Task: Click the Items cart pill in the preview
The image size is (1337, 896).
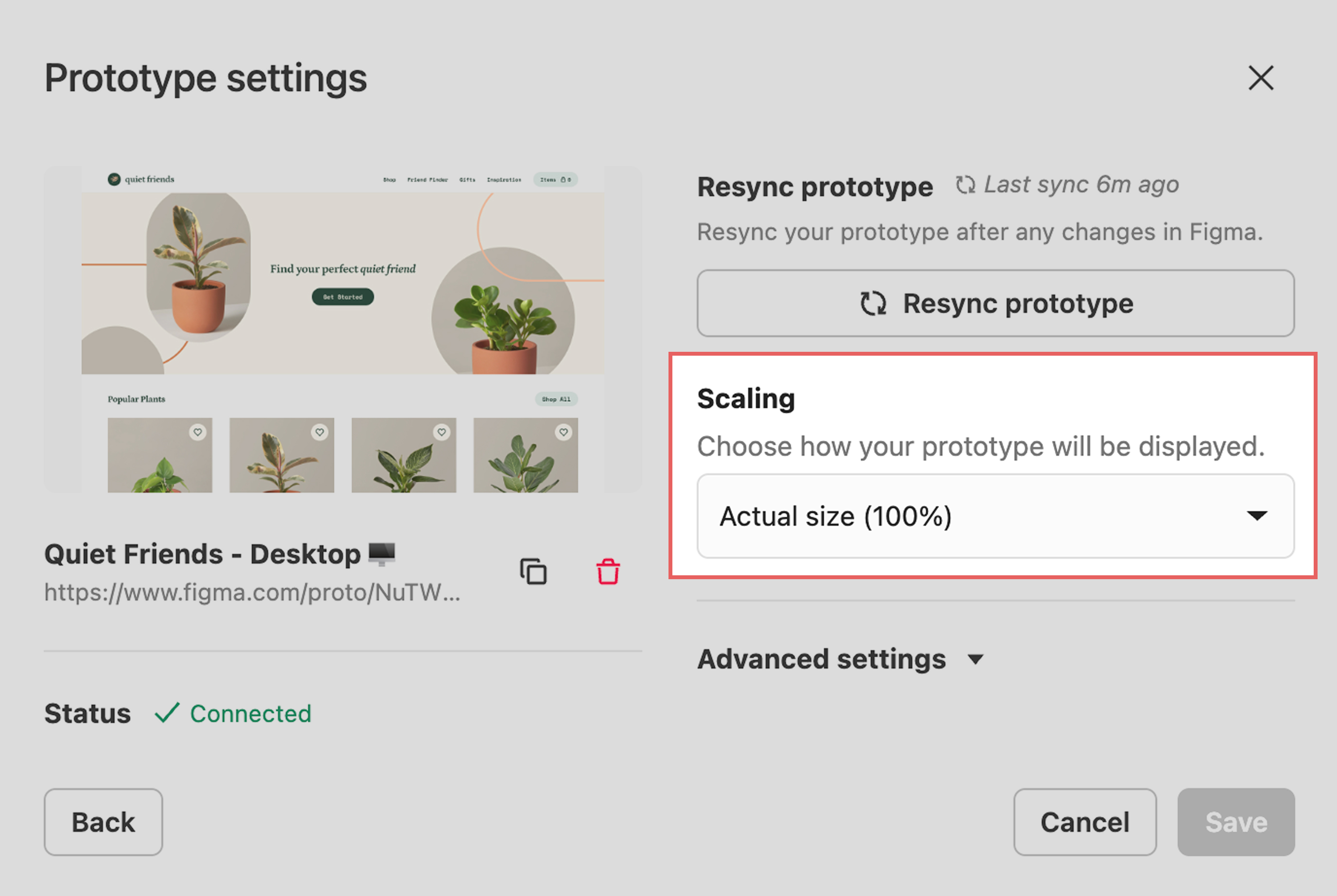Action: tap(555, 179)
